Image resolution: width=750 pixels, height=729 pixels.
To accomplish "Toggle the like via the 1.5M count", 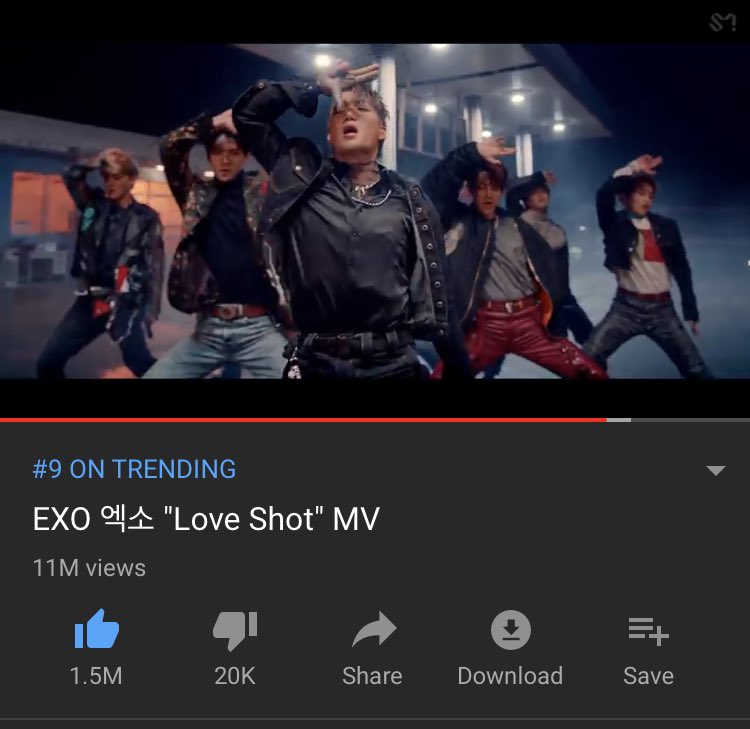I will [x=96, y=676].
